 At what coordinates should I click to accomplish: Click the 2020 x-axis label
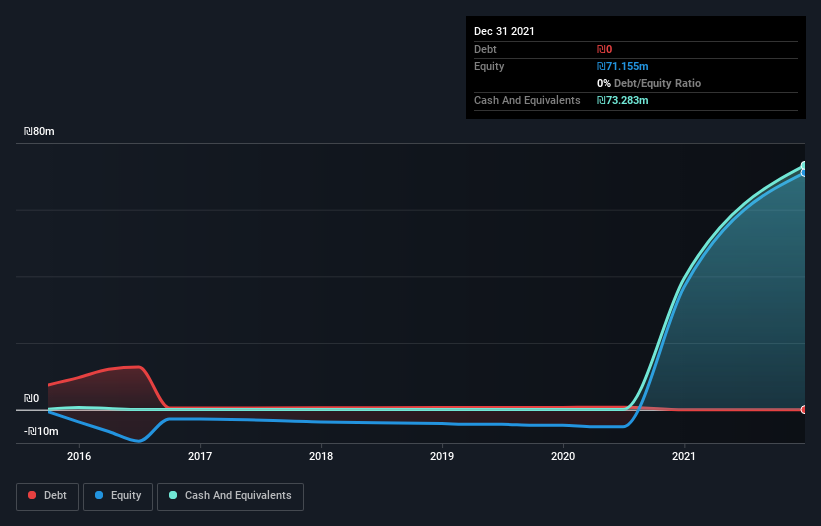[563, 456]
